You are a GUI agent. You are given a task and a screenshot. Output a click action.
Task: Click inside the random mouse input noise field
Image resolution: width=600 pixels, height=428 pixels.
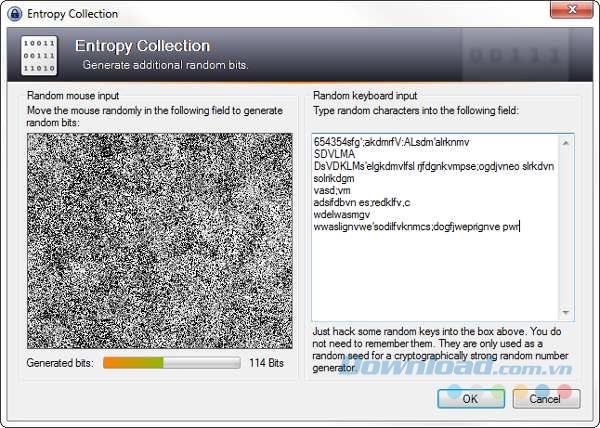[x=160, y=241]
